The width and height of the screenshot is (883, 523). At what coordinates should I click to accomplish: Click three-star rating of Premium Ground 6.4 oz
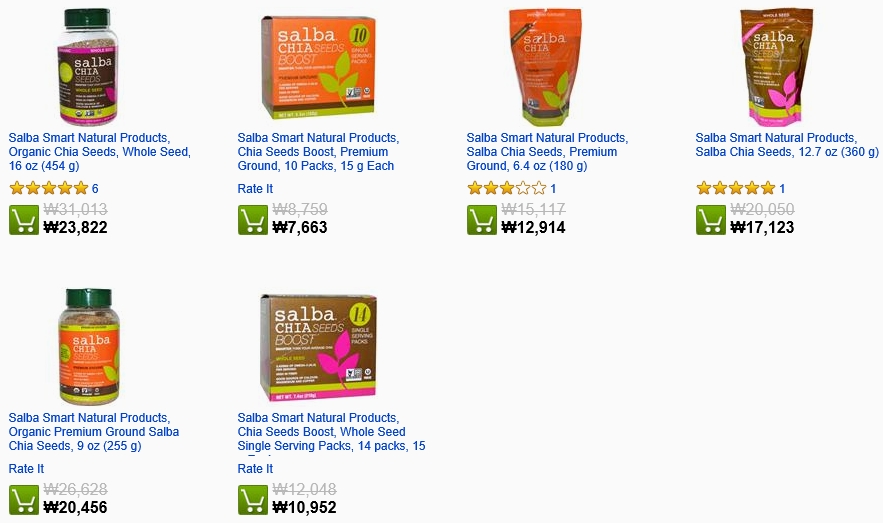click(507, 188)
